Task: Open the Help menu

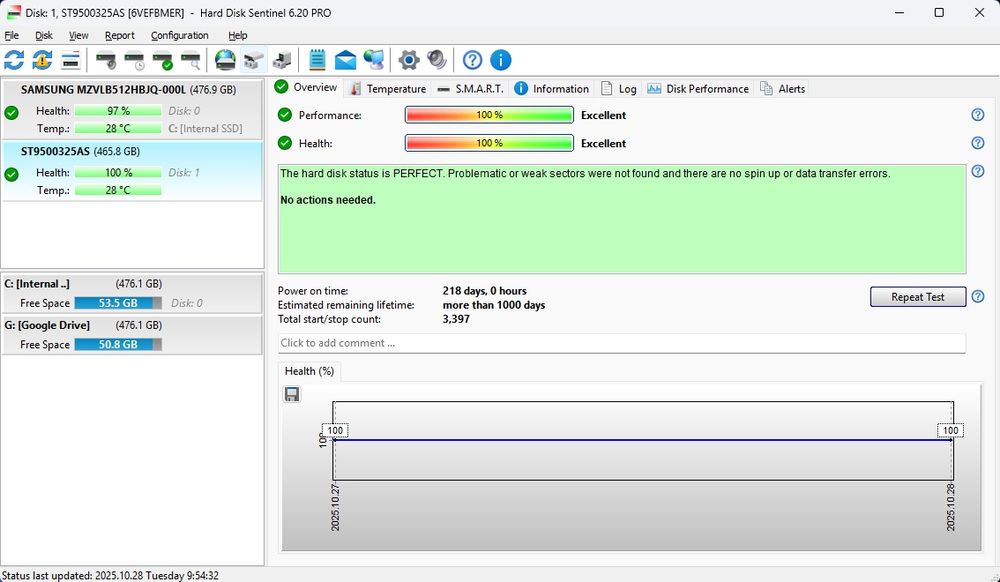Action: tap(237, 36)
